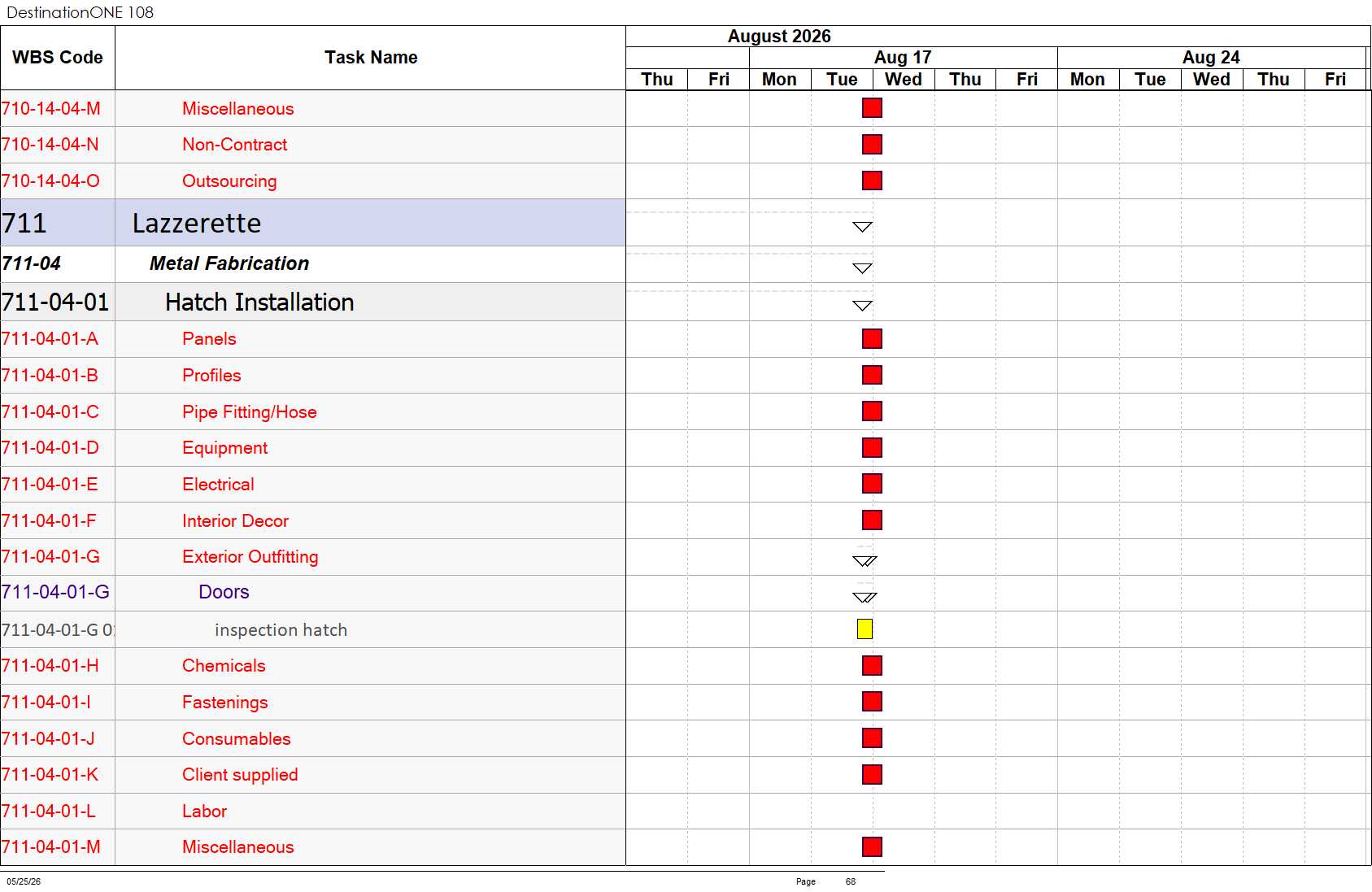Select the yellow inspection hatch milestone marker

pos(865,629)
